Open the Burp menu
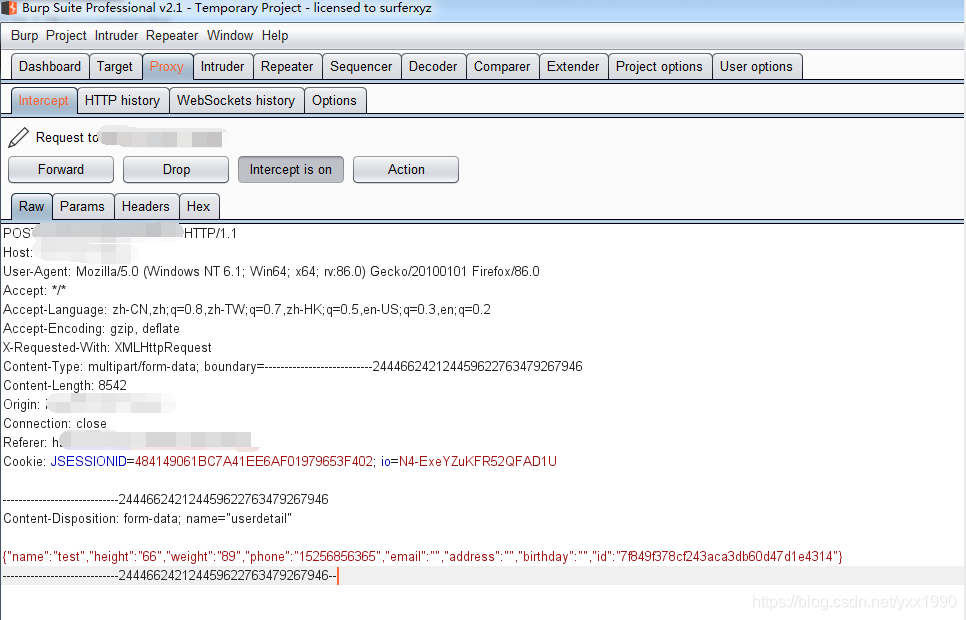This screenshot has width=966, height=620. click(x=25, y=36)
